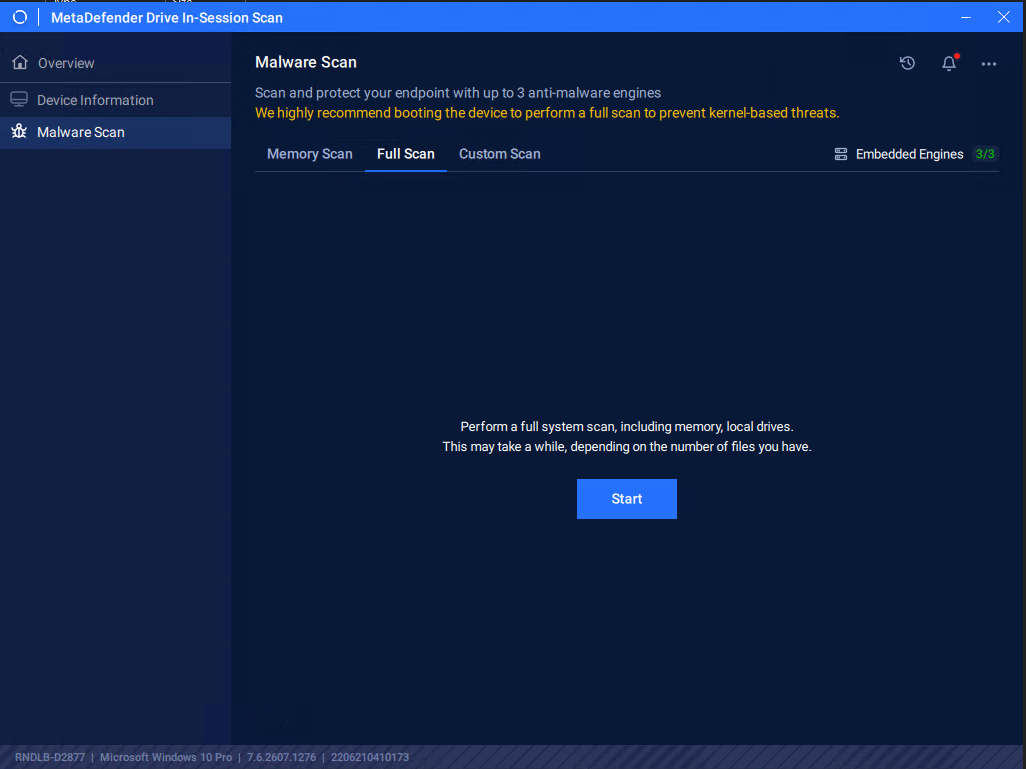Open the three-dot more options menu
This screenshot has height=769, width=1026.
(989, 63)
